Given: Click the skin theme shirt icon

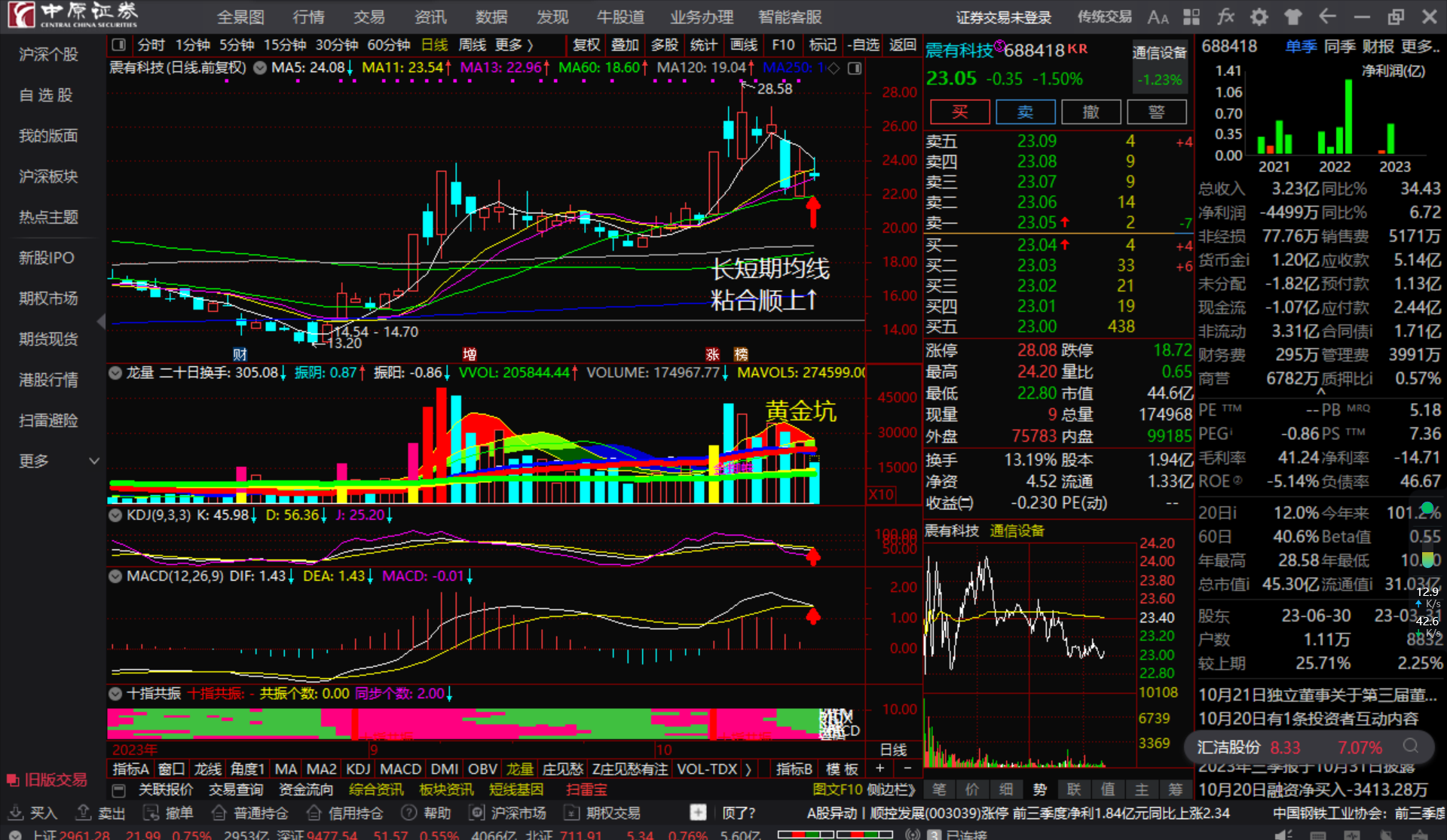Looking at the screenshot, I should tap(1293, 17).
